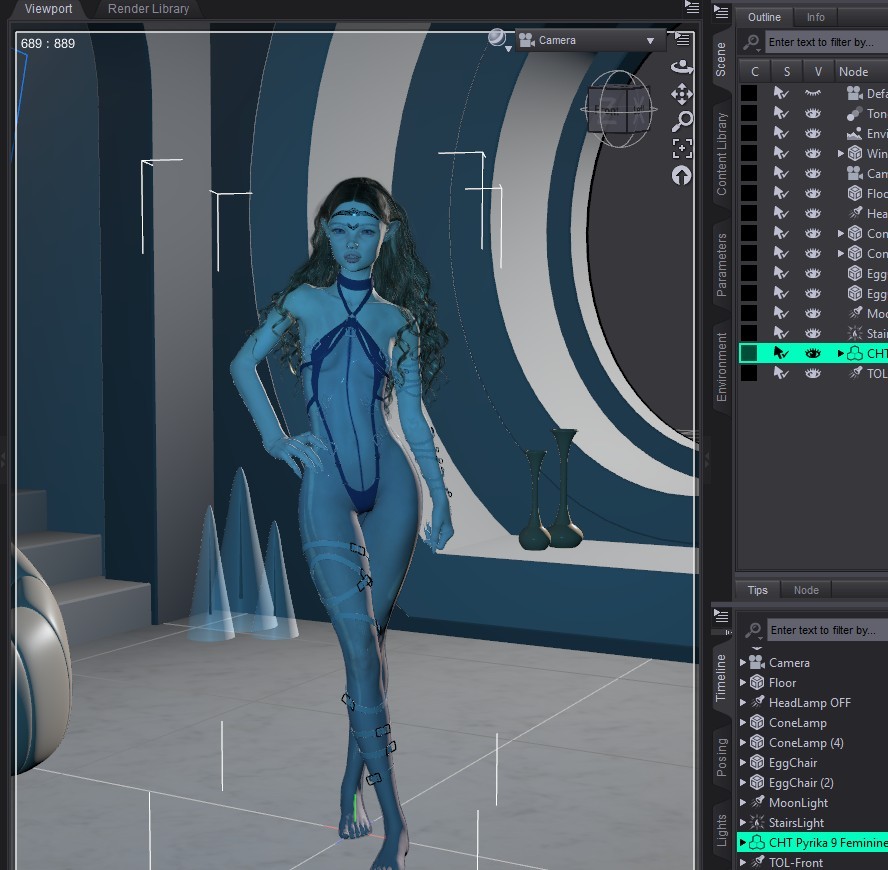Click the Node column header
The height and width of the screenshot is (870, 888).
tap(861, 71)
